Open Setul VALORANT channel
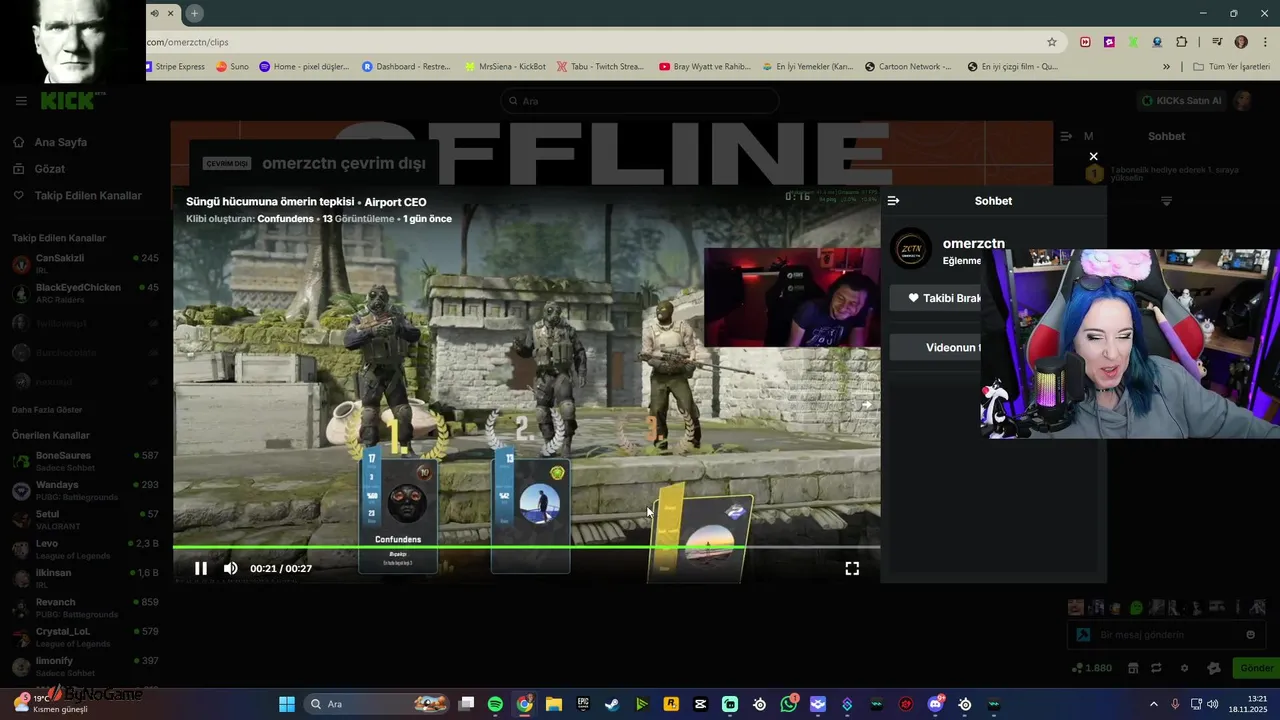The height and width of the screenshot is (720, 1280). pyautogui.click(x=85, y=520)
